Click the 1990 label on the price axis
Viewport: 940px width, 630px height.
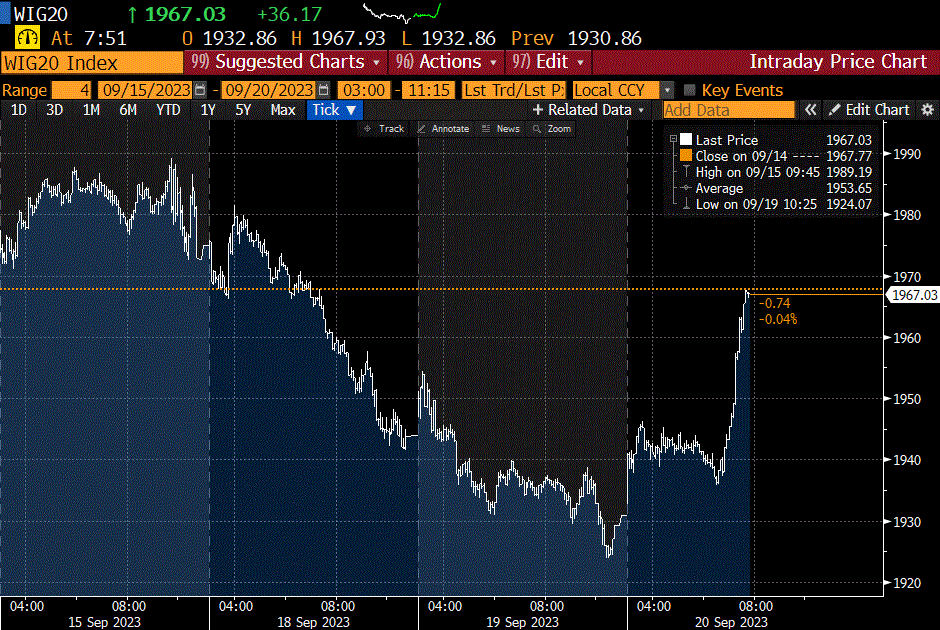pyautogui.click(x=907, y=154)
